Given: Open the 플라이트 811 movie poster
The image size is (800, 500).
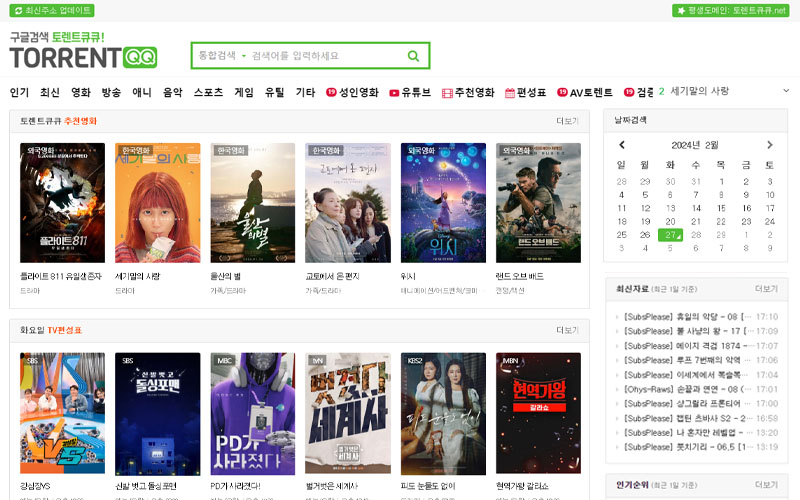Looking at the screenshot, I should tap(62, 203).
